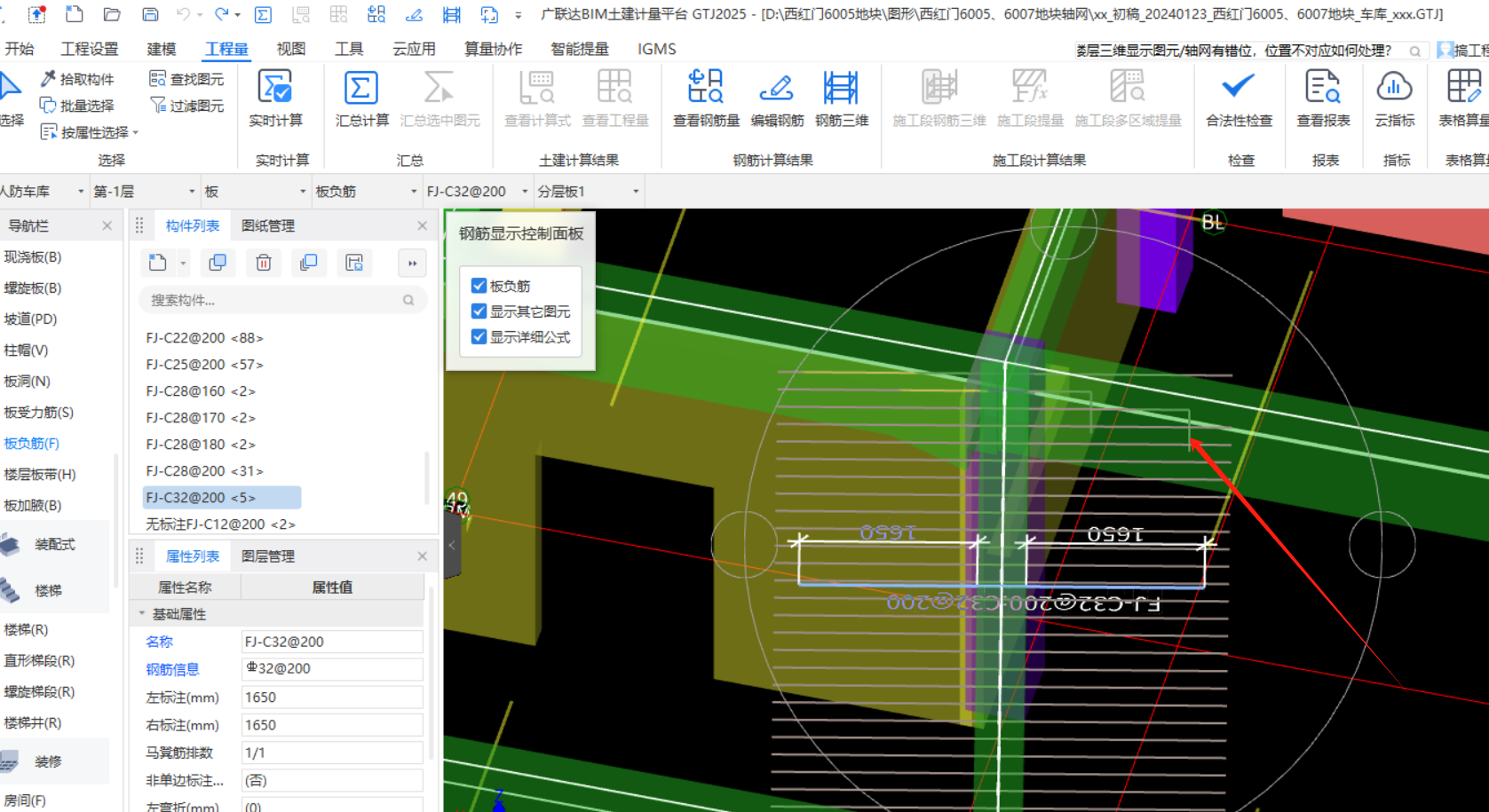The height and width of the screenshot is (812, 1489).
Task: Select 无标注FJ-C12@200 <2> list row
Action: pos(220,524)
